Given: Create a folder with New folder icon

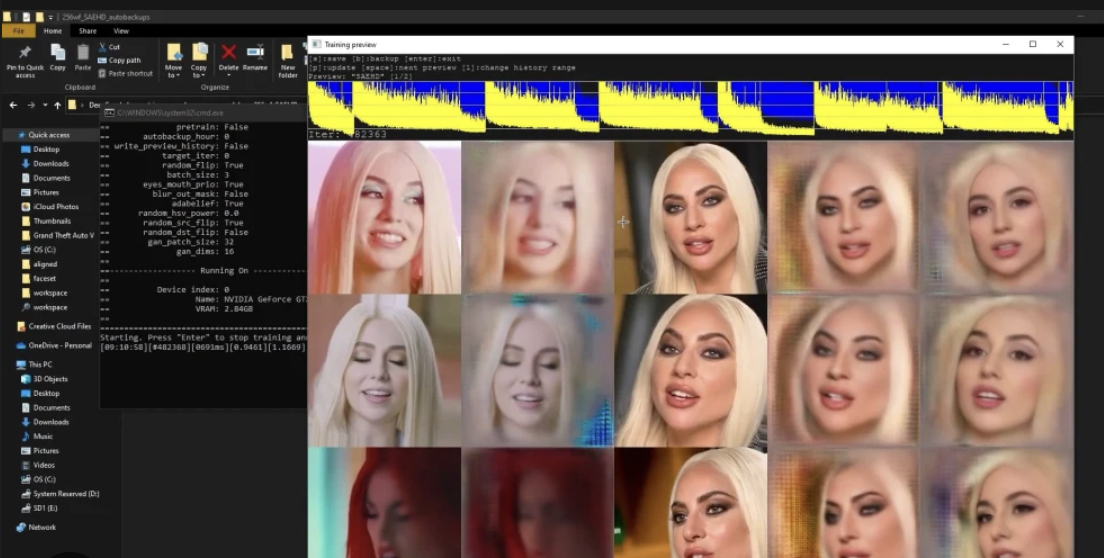Looking at the screenshot, I should 287,52.
